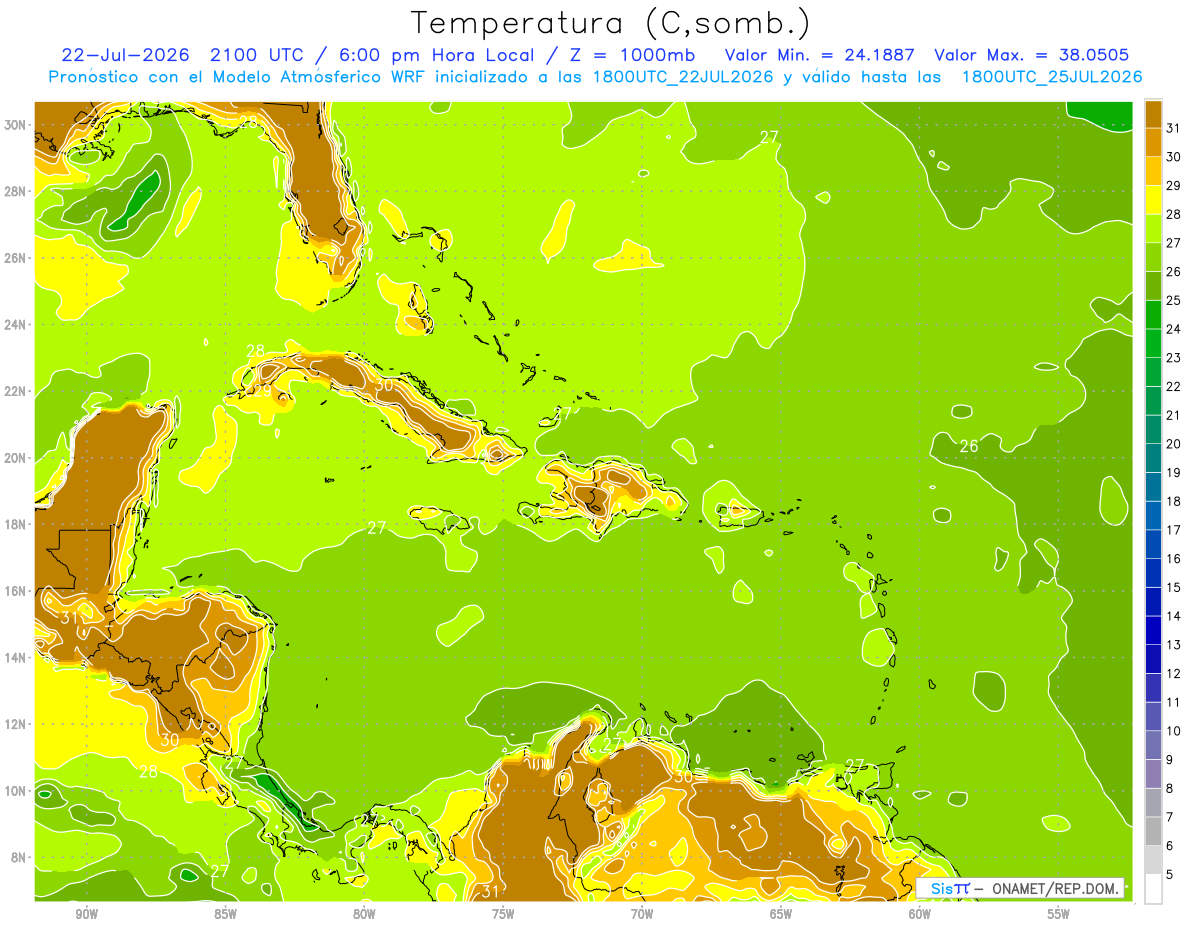This screenshot has height=927, width=1200.
Task: Click the orange swatch between 30 and 31
Action: (1153, 142)
